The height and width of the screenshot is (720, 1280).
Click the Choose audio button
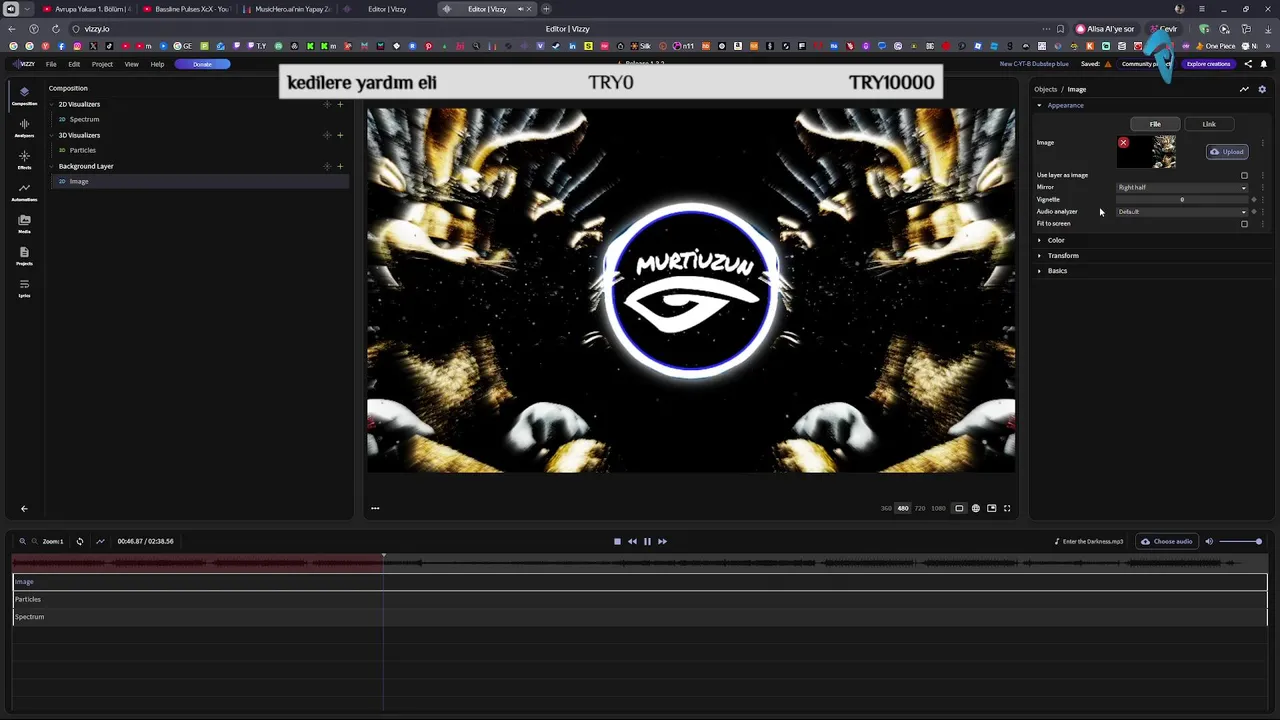1167,541
